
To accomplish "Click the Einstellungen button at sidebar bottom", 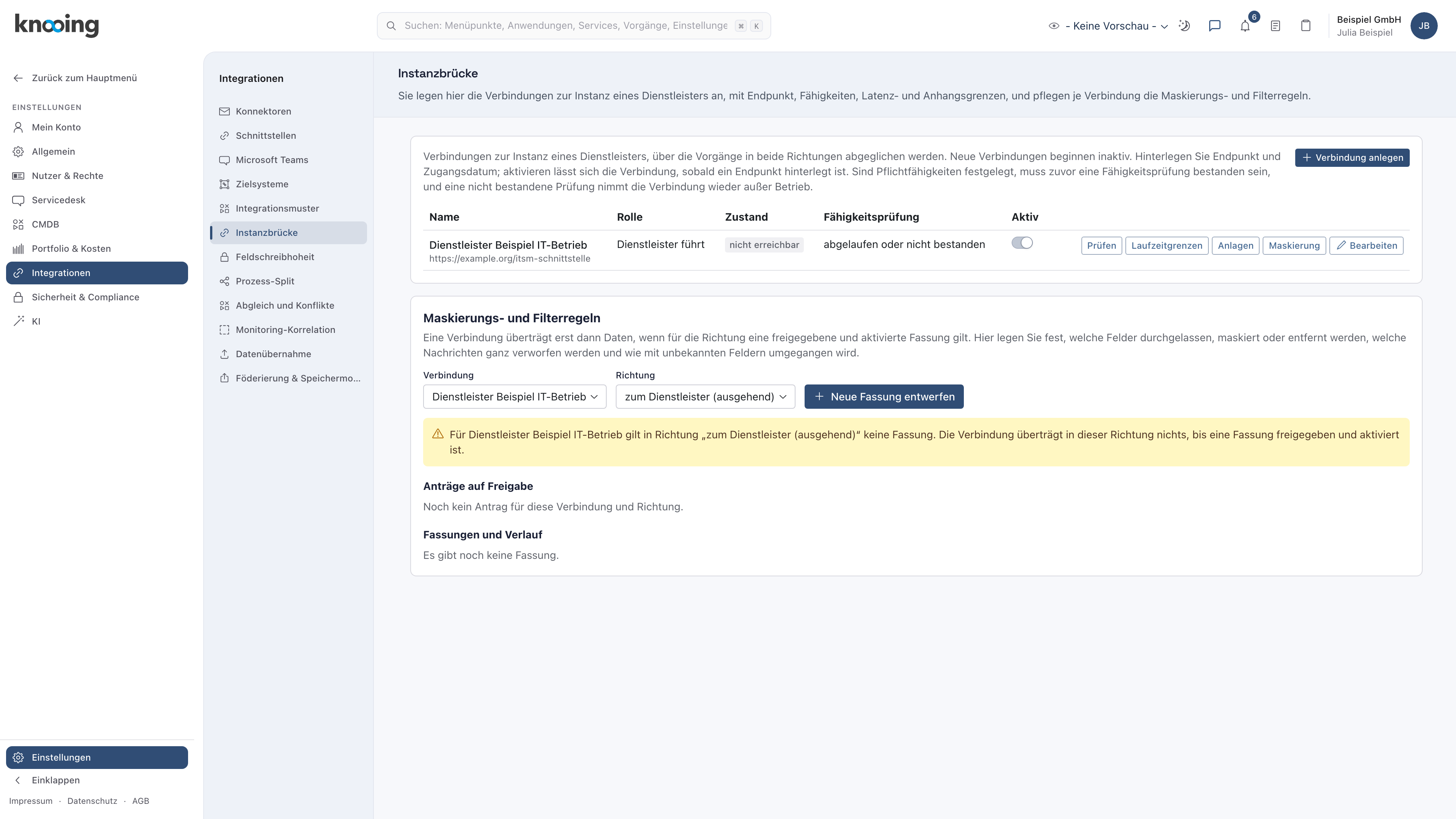I will pyautogui.click(x=97, y=758).
